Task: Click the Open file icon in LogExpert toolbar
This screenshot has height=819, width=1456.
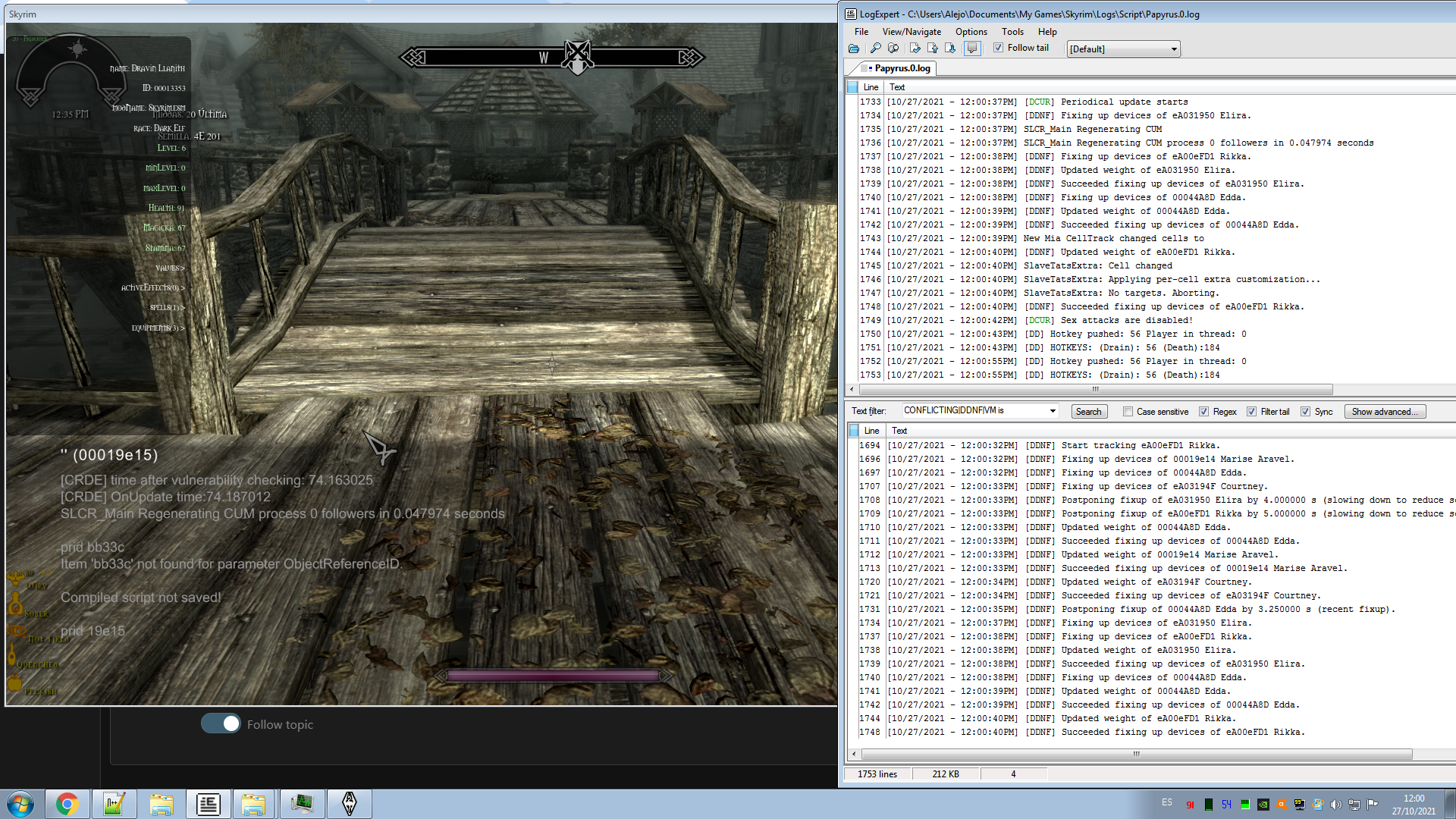Action: pyautogui.click(x=854, y=49)
